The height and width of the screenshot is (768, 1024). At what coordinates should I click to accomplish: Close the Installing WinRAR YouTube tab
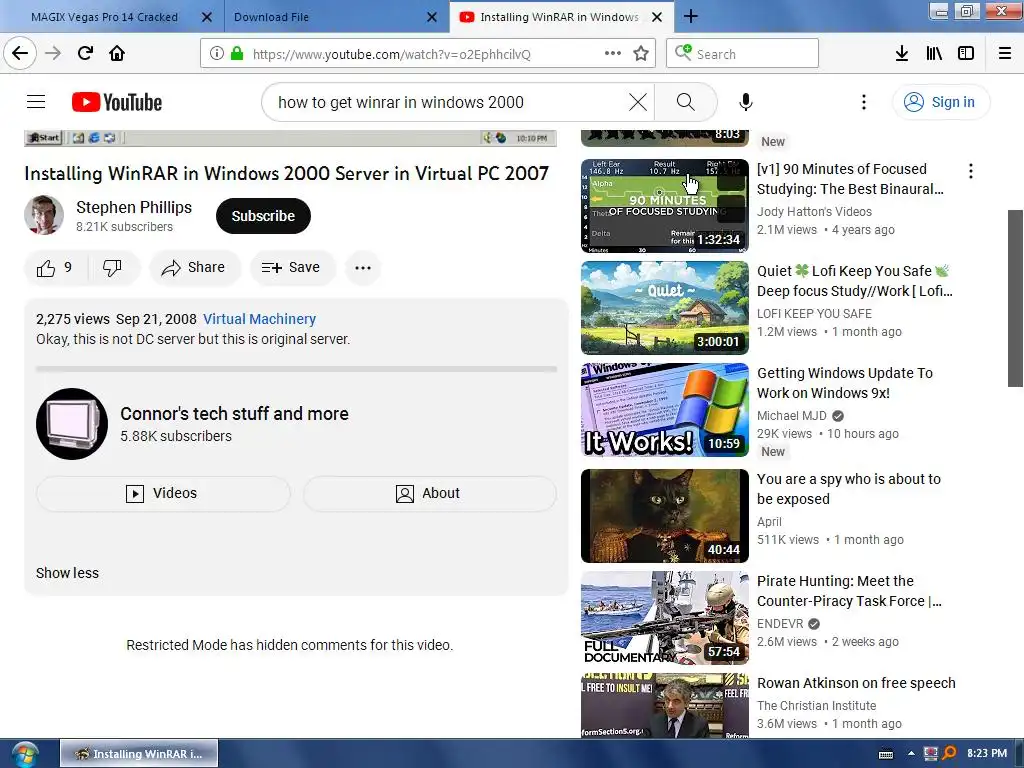658,17
